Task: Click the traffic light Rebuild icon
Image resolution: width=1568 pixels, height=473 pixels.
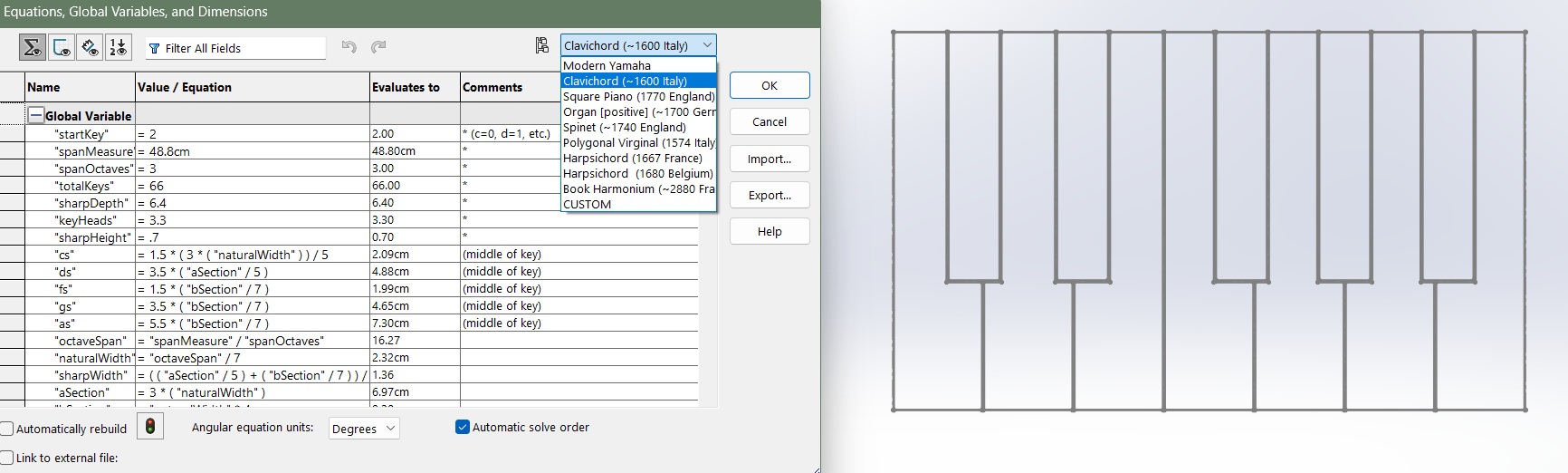Action: click(150, 426)
